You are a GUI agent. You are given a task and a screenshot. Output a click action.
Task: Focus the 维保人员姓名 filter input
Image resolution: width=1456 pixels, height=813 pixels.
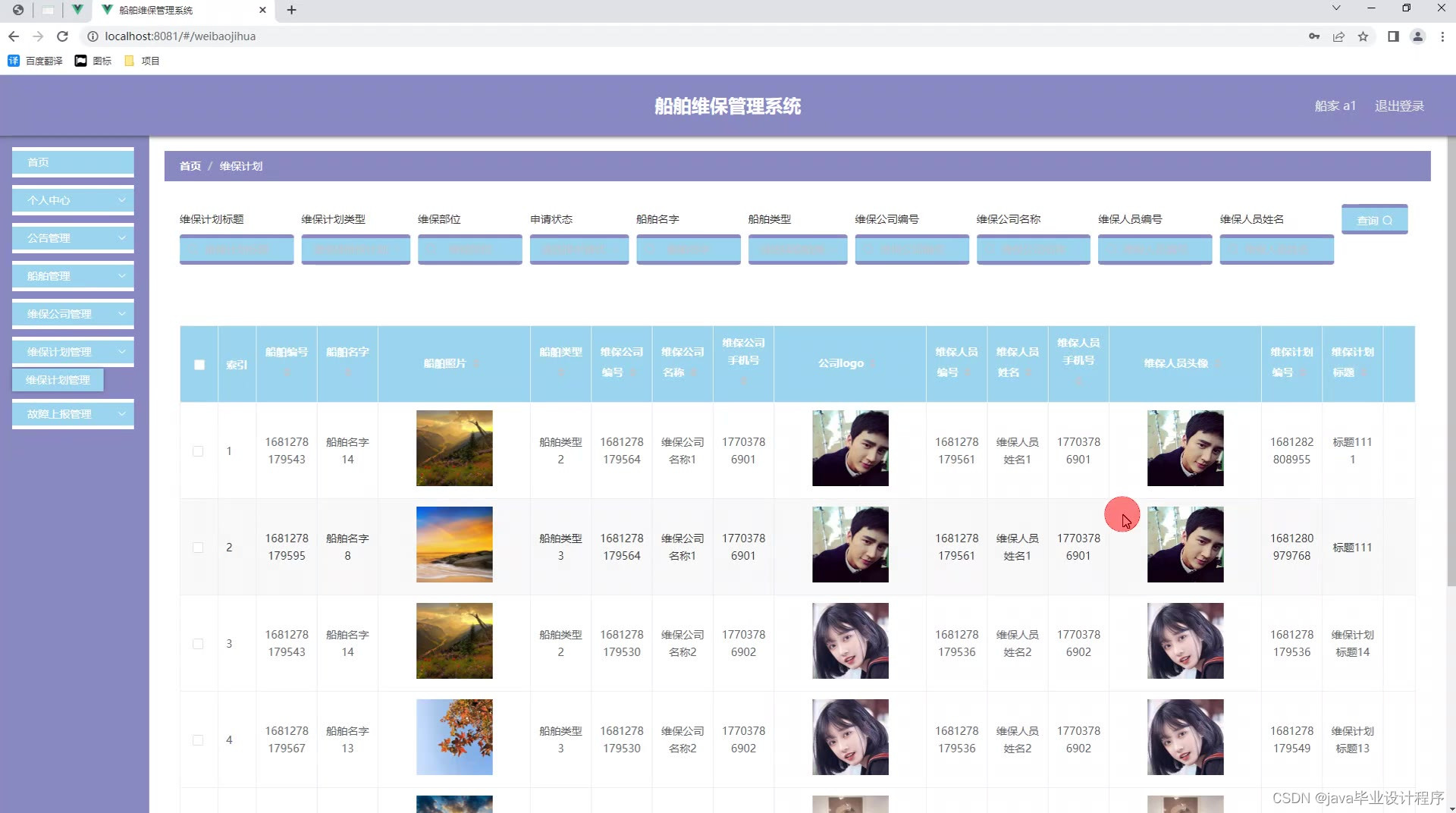(1277, 250)
